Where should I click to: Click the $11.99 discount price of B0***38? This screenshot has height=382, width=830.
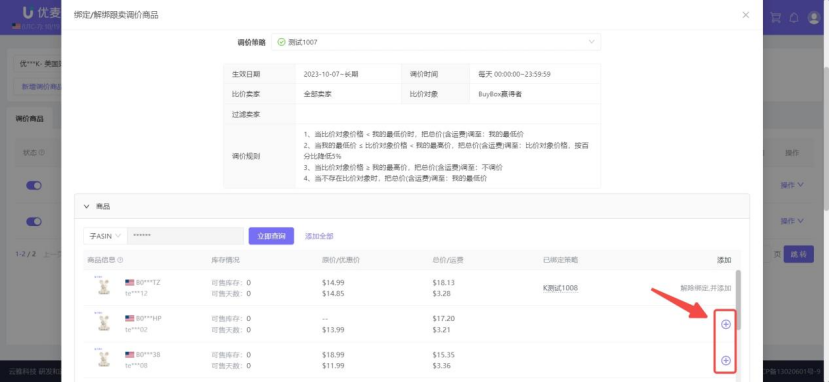333,366
